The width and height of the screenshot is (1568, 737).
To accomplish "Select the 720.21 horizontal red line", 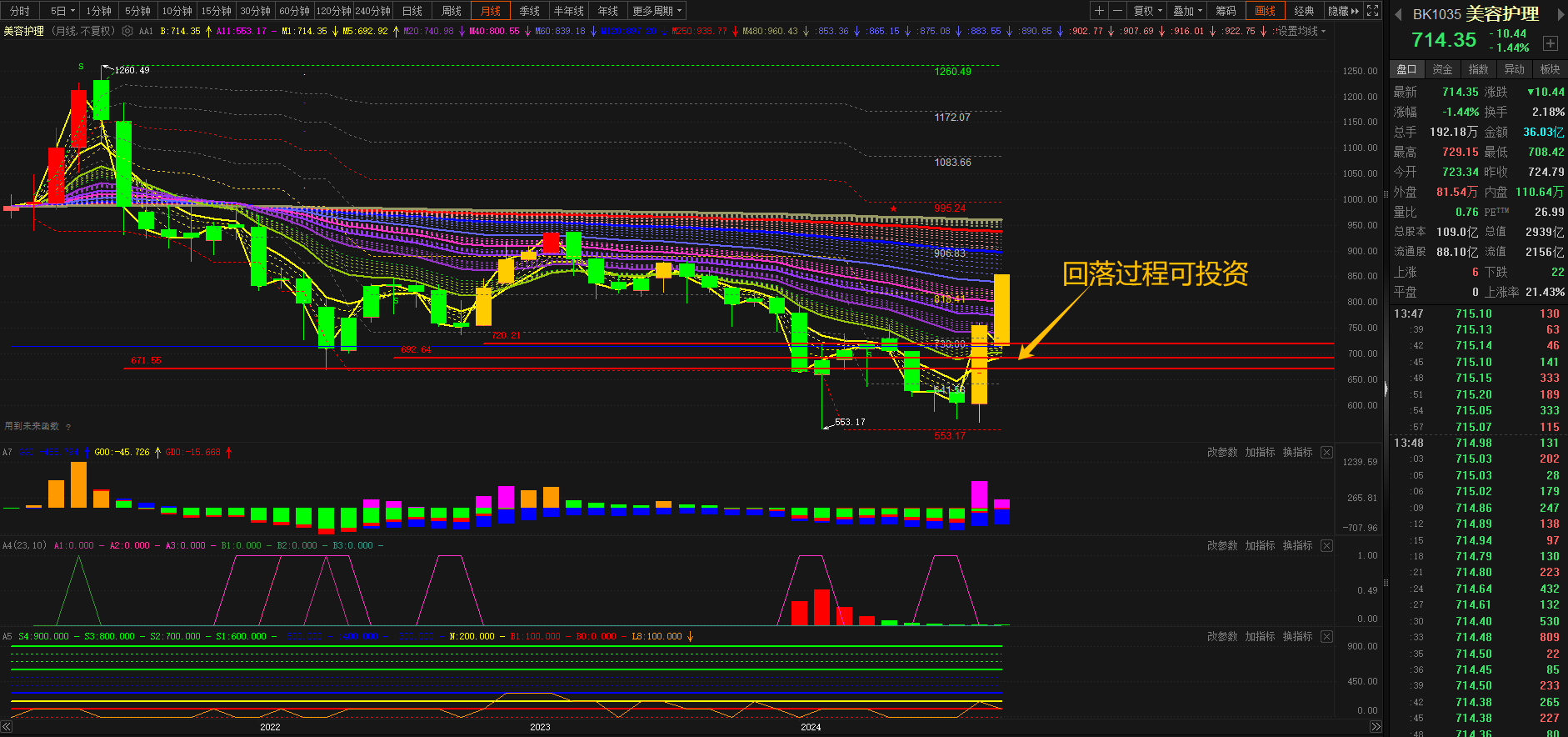I will pyautogui.click(x=908, y=343).
